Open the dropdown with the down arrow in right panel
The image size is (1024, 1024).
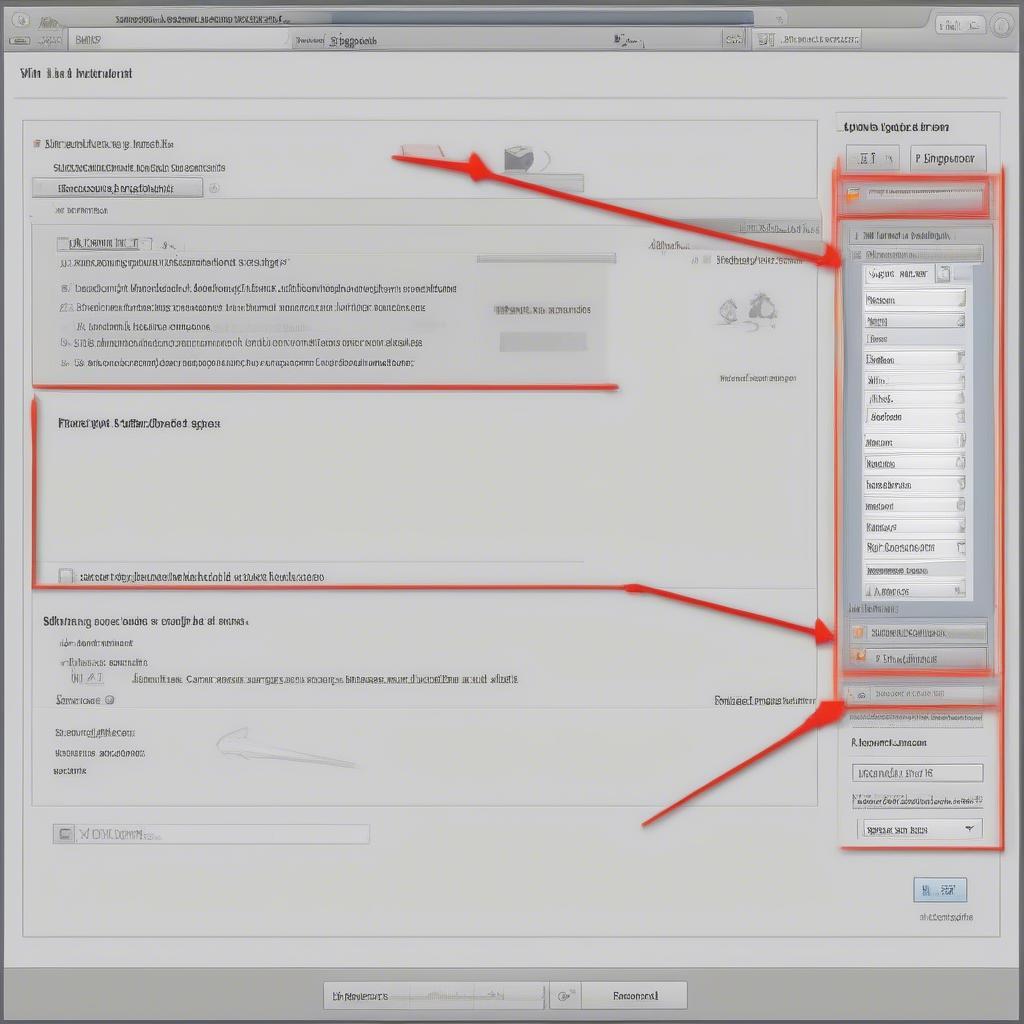point(920,829)
